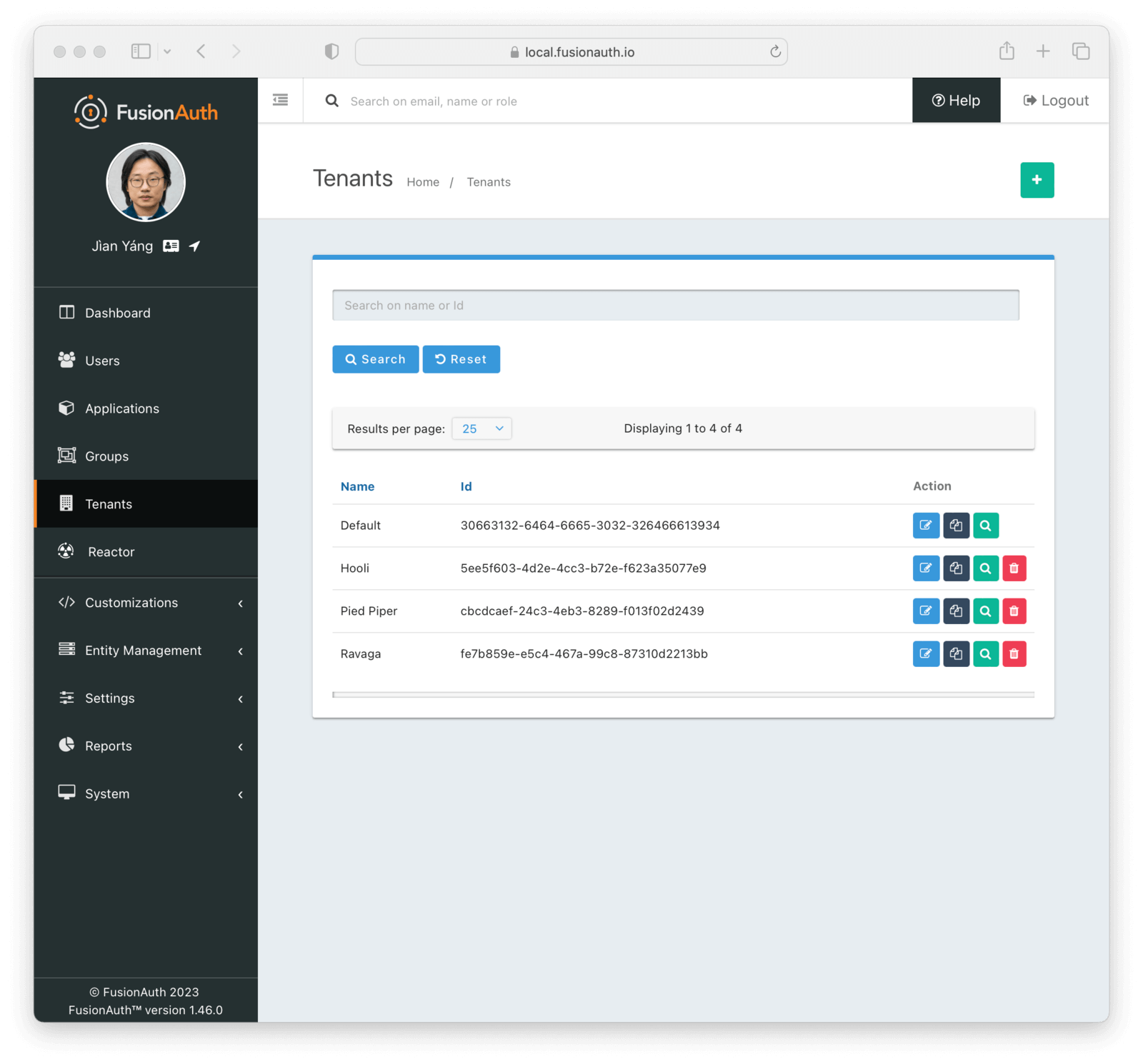The height and width of the screenshot is (1064, 1143).
Task: Toggle the Safari sidebar
Action: (141, 51)
